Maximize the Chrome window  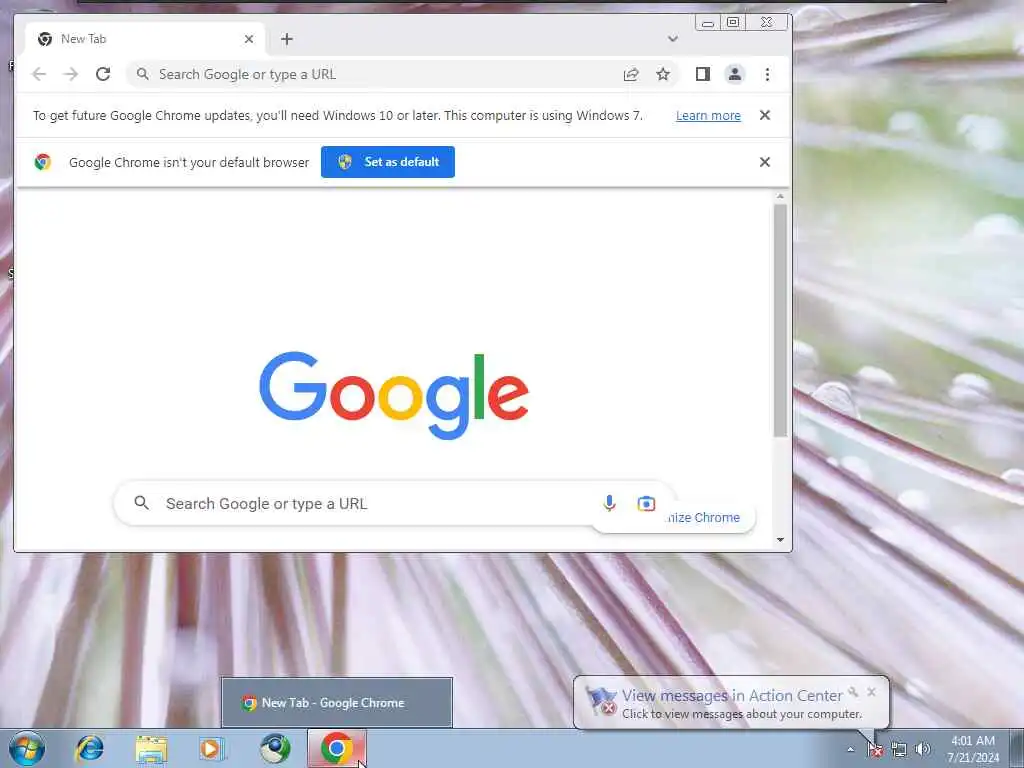(733, 23)
